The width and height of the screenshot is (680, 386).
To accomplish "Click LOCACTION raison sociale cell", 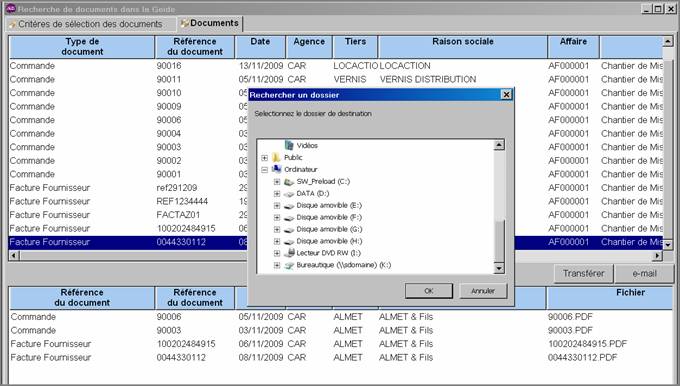I will tap(405, 65).
